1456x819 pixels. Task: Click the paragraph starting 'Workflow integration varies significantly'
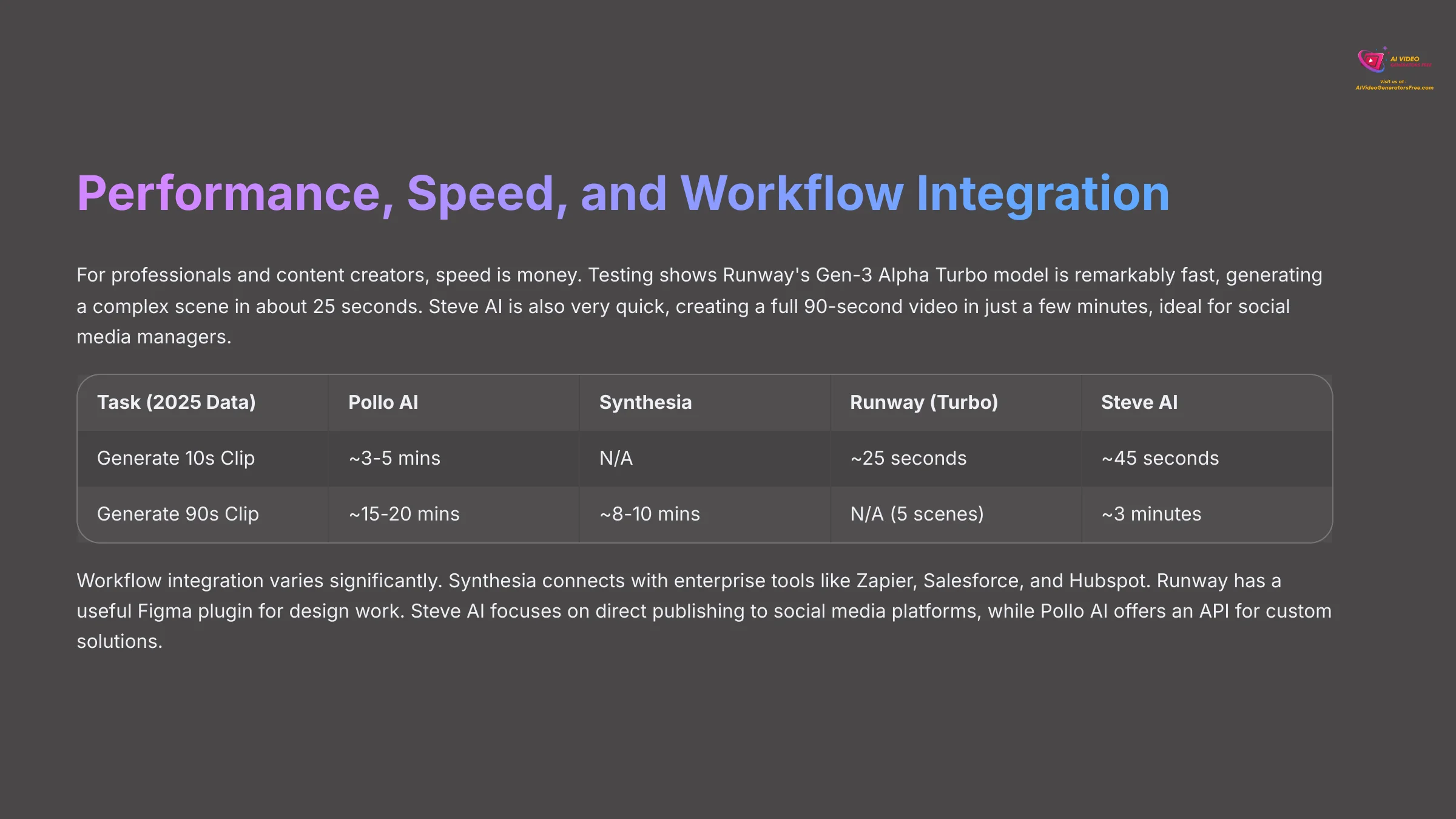[704, 611]
